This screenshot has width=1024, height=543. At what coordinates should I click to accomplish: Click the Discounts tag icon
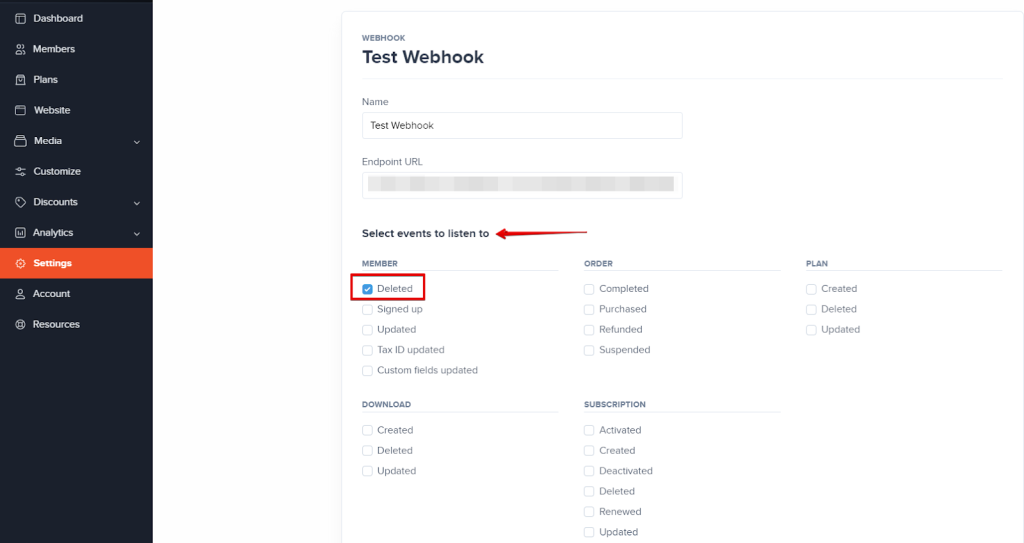(x=20, y=202)
